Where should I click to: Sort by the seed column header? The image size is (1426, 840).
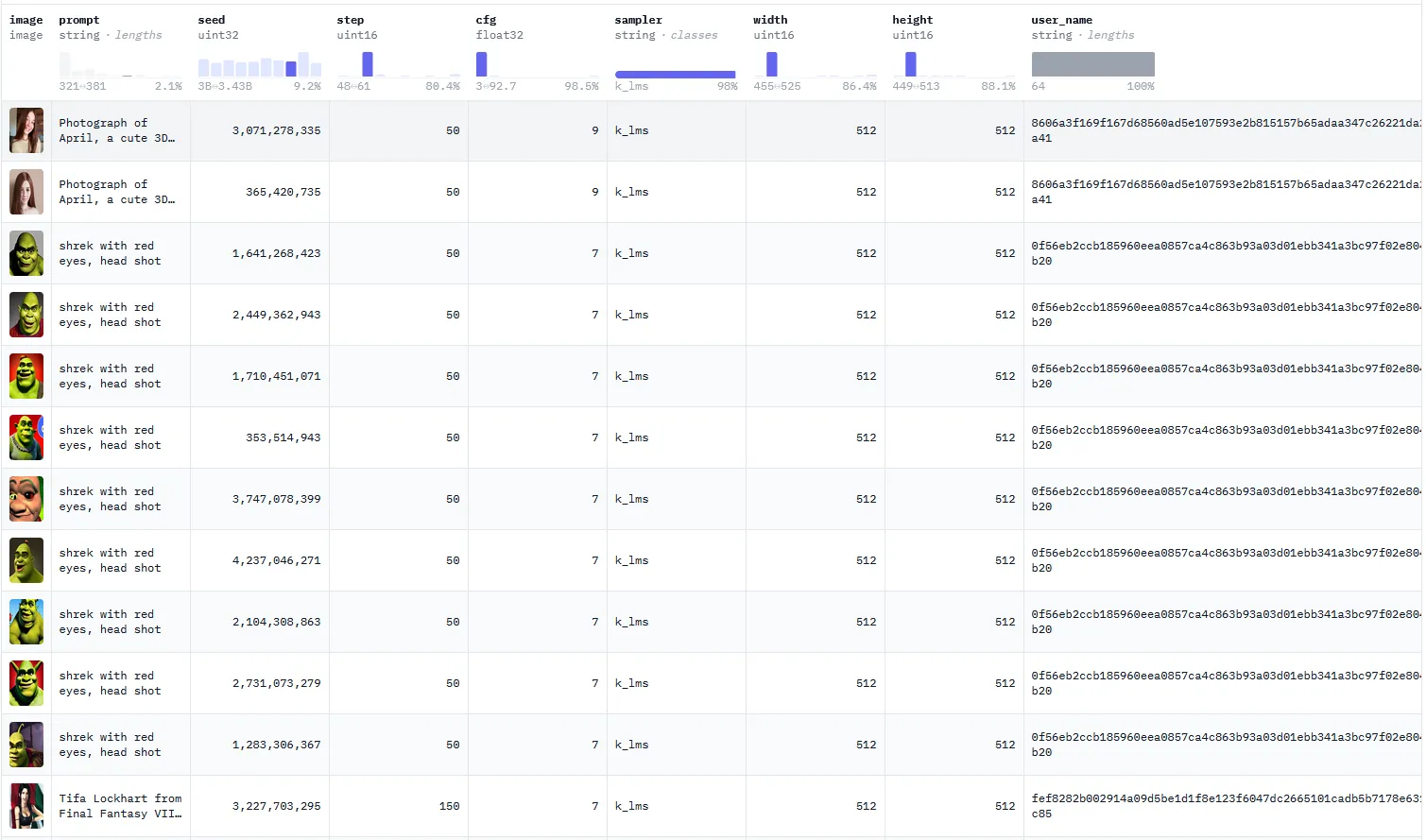tap(212, 20)
